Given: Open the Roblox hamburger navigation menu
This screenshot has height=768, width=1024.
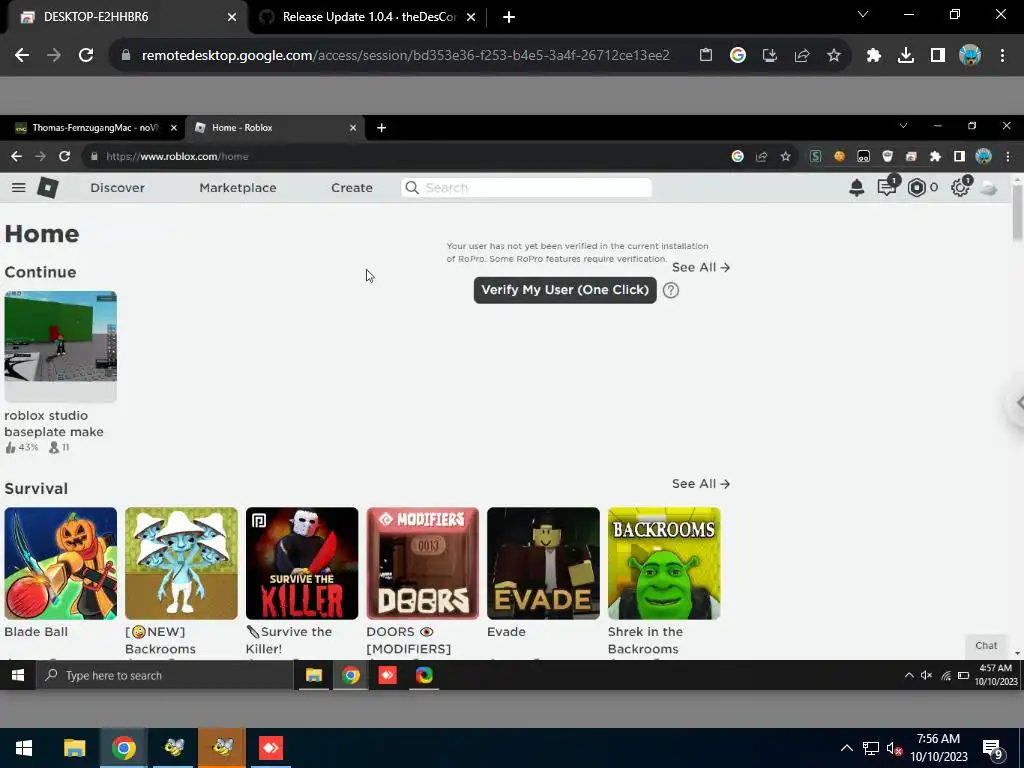Looking at the screenshot, I should [x=18, y=188].
